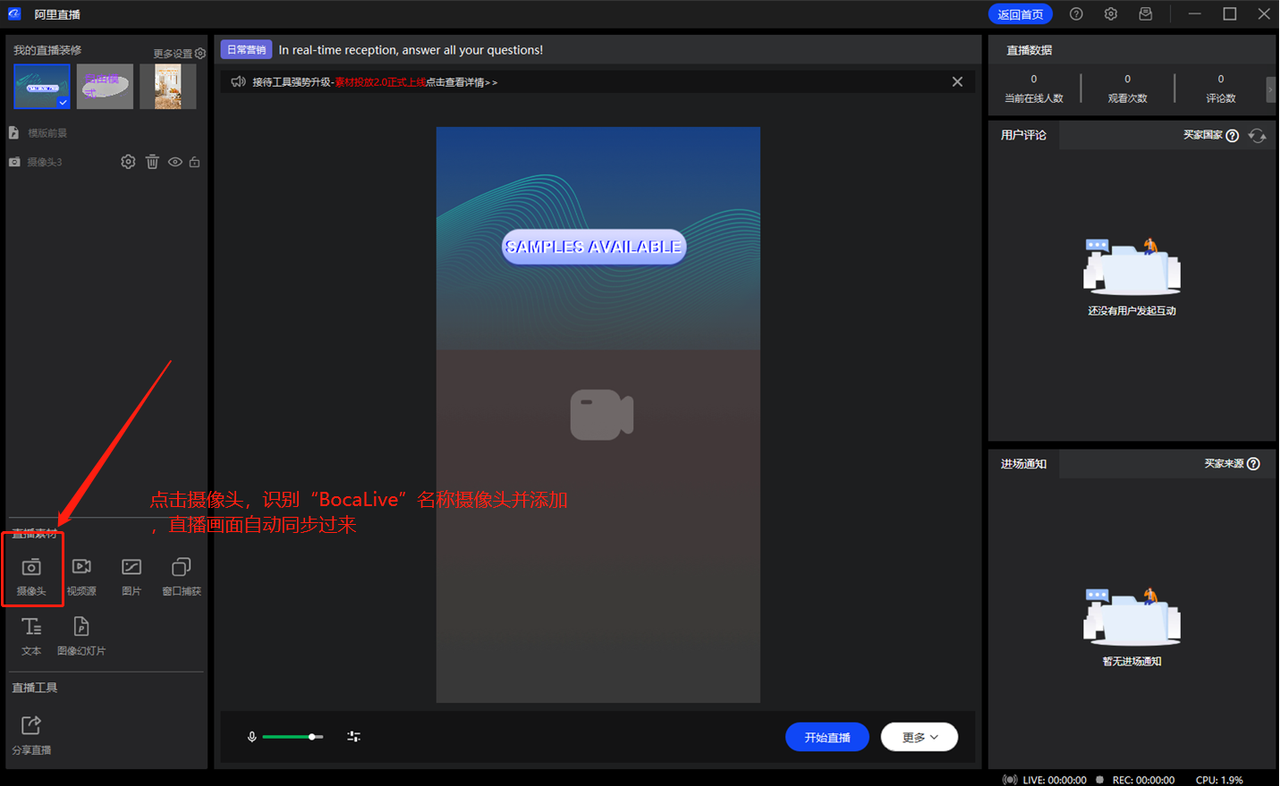Toggle visibility of the 摄像头3 layer
The image size is (1280, 786).
(175, 162)
